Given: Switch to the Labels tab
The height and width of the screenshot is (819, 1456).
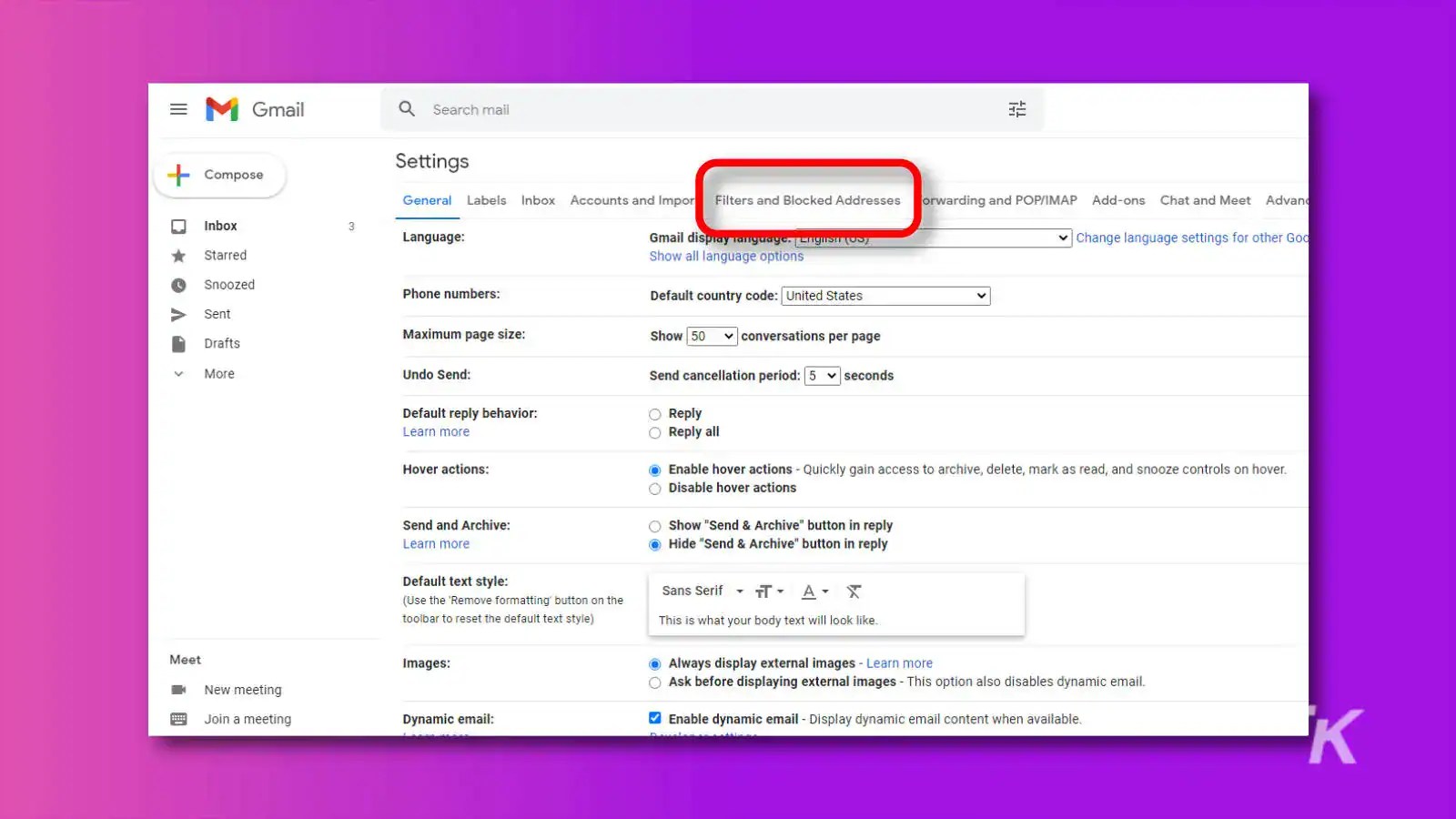Looking at the screenshot, I should point(486,200).
